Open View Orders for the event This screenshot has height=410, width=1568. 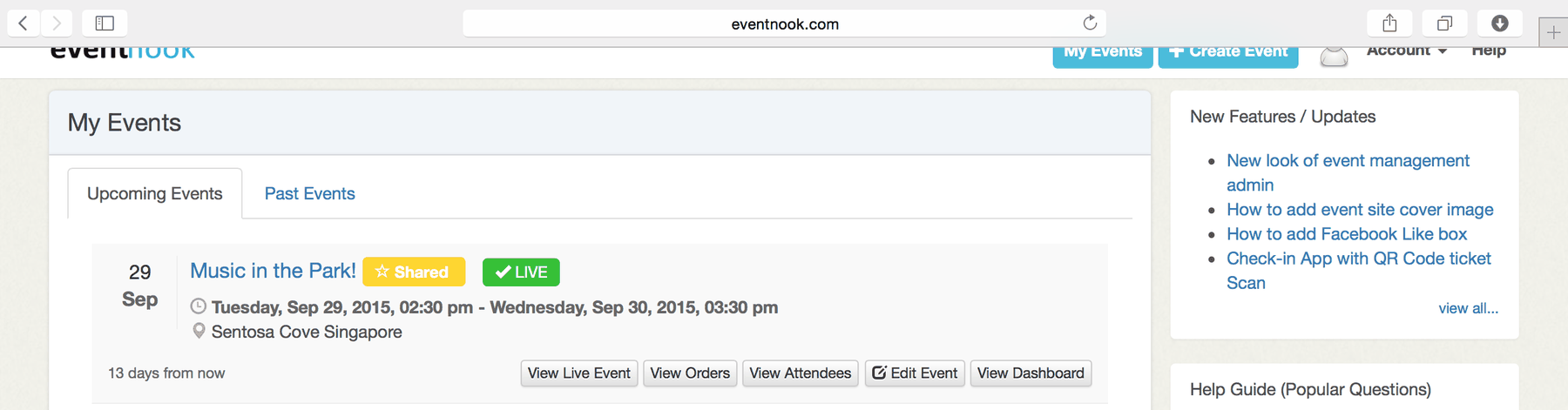(x=690, y=373)
